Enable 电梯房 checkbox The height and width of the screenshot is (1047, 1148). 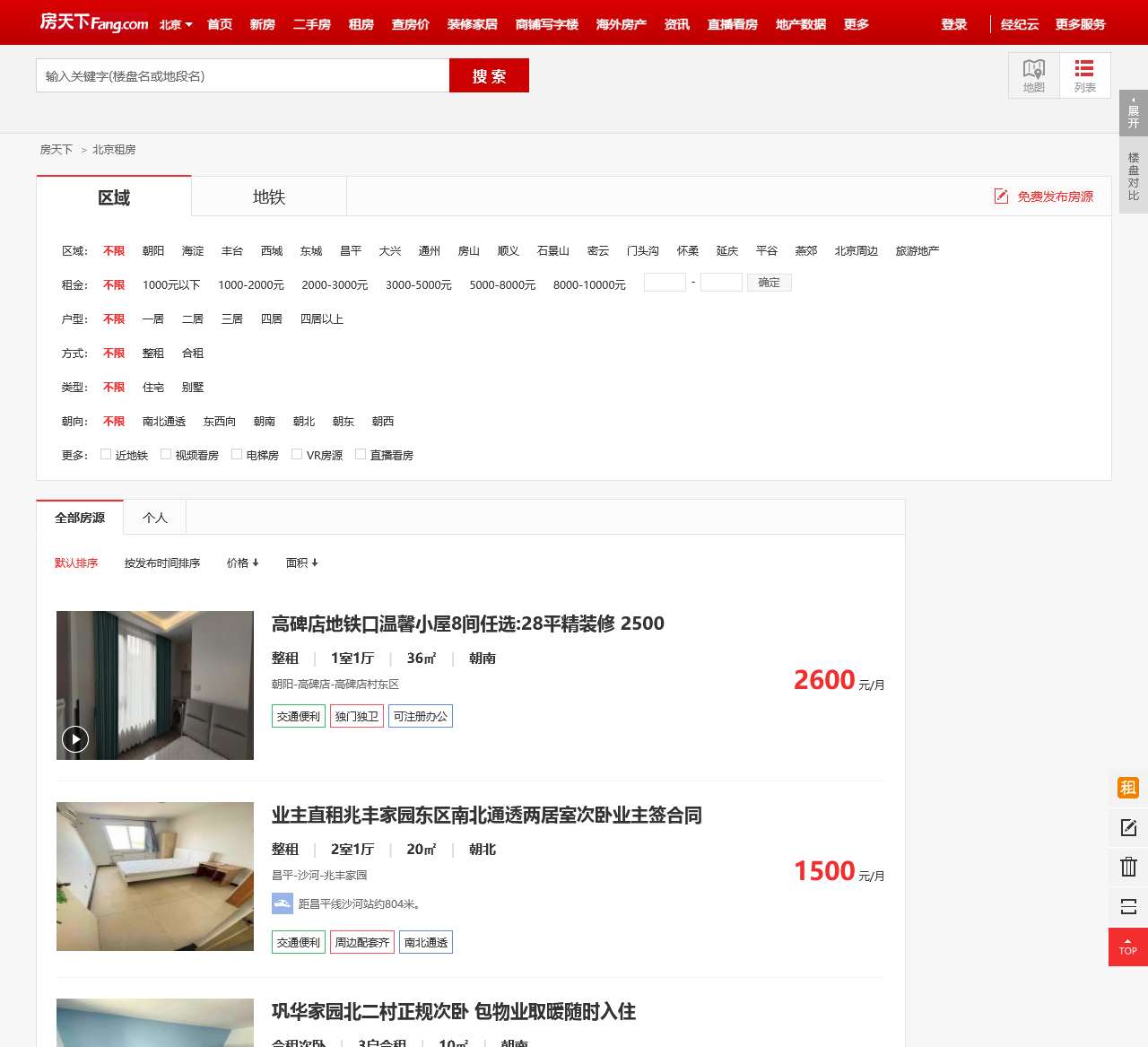[x=237, y=454]
